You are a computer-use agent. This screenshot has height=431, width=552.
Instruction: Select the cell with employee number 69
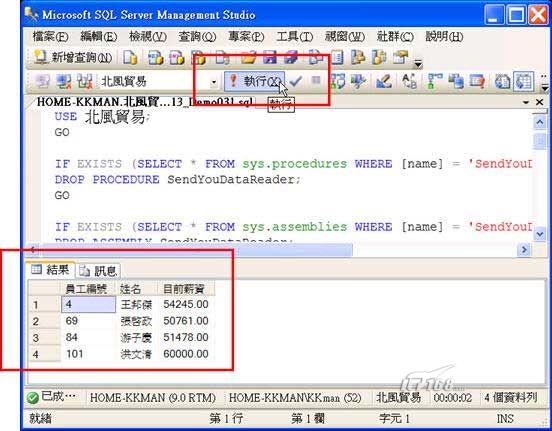[88, 321]
